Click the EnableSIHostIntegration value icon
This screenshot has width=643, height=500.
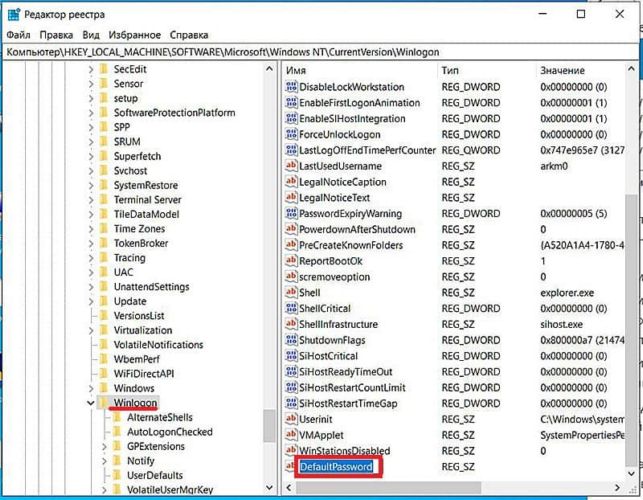291,119
